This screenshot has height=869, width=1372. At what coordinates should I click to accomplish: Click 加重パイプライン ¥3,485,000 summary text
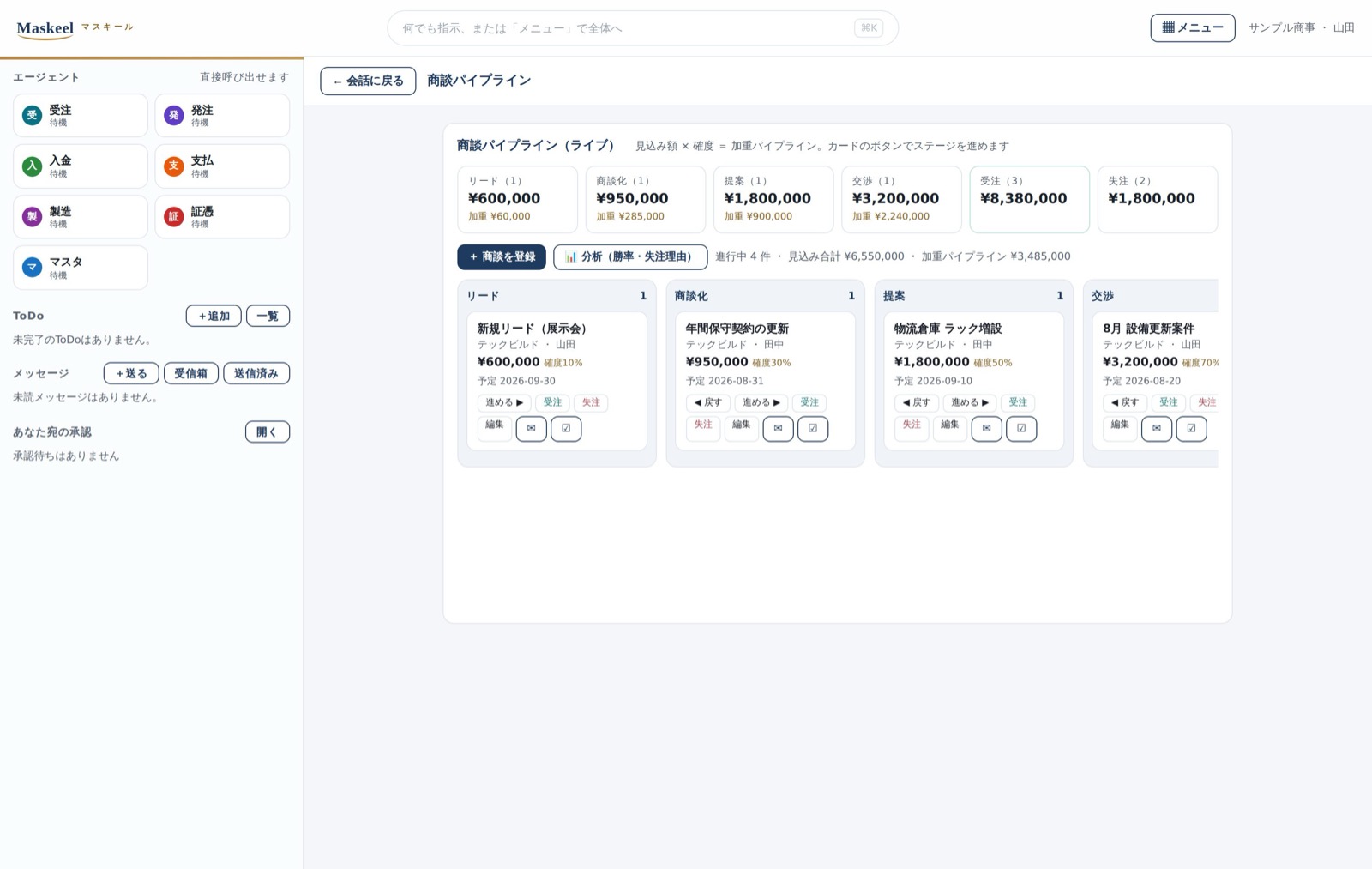[996, 256]
